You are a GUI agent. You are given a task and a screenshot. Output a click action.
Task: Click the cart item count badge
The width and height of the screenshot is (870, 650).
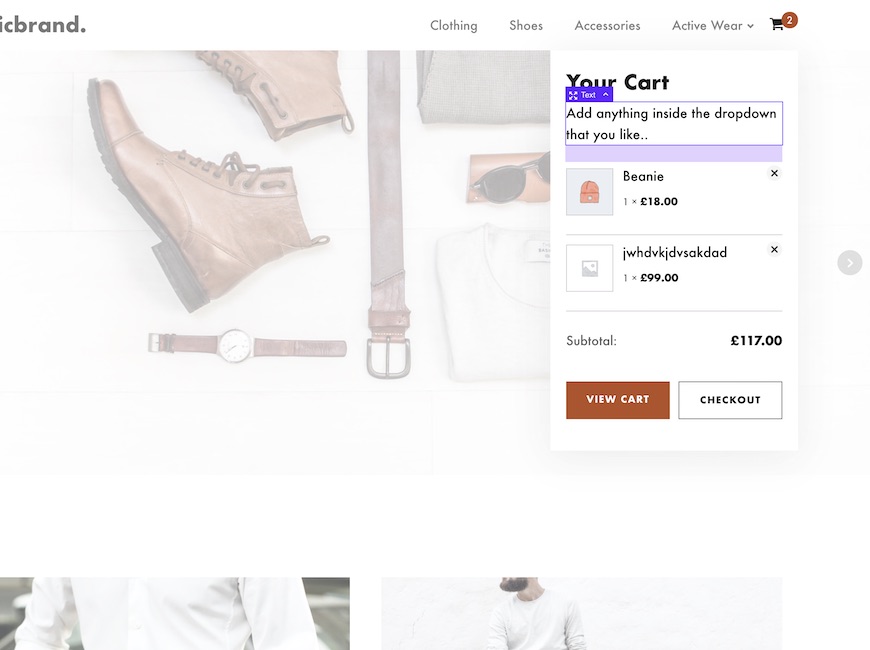tap(790, 19)
